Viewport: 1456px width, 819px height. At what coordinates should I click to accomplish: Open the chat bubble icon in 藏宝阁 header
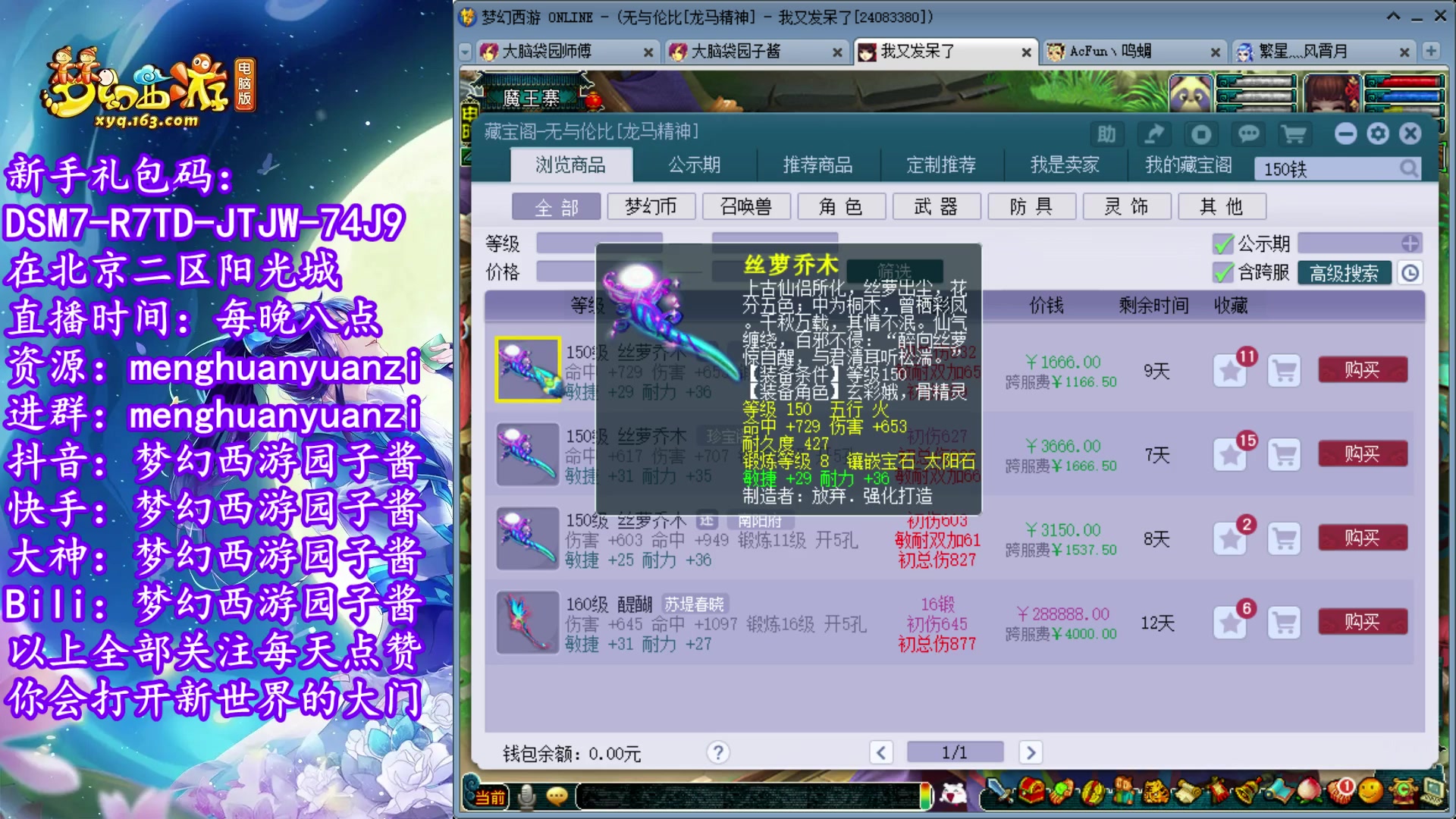tap(1248, 134)
